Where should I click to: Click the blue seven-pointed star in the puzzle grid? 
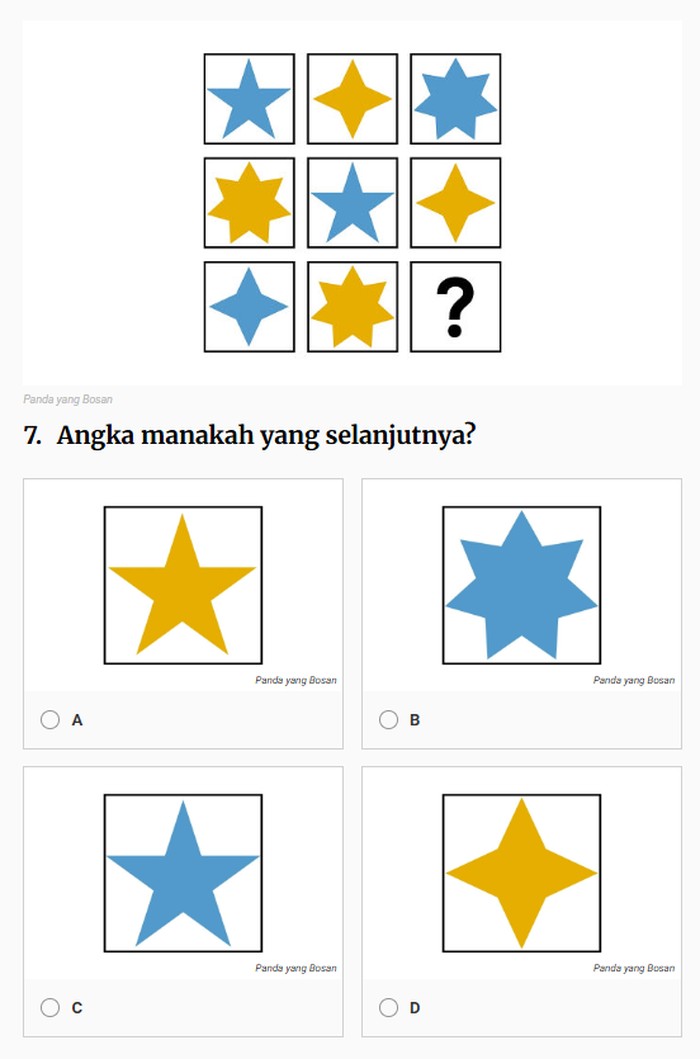tap(455, 99)
